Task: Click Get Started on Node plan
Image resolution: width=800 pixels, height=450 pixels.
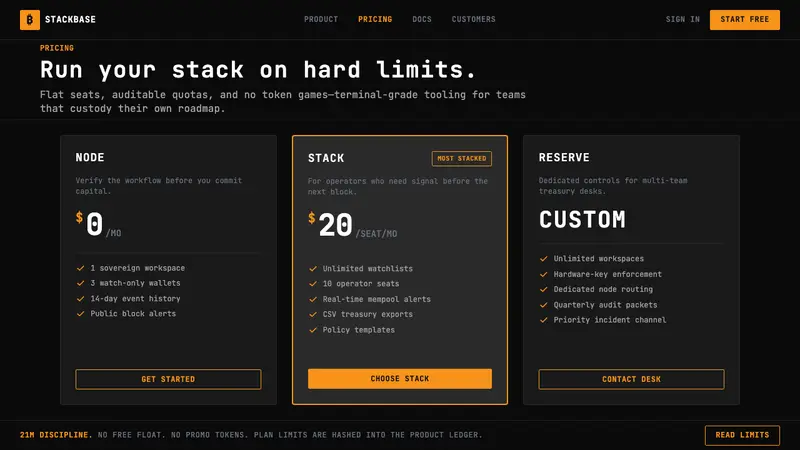Action: (x=168, y=379)
